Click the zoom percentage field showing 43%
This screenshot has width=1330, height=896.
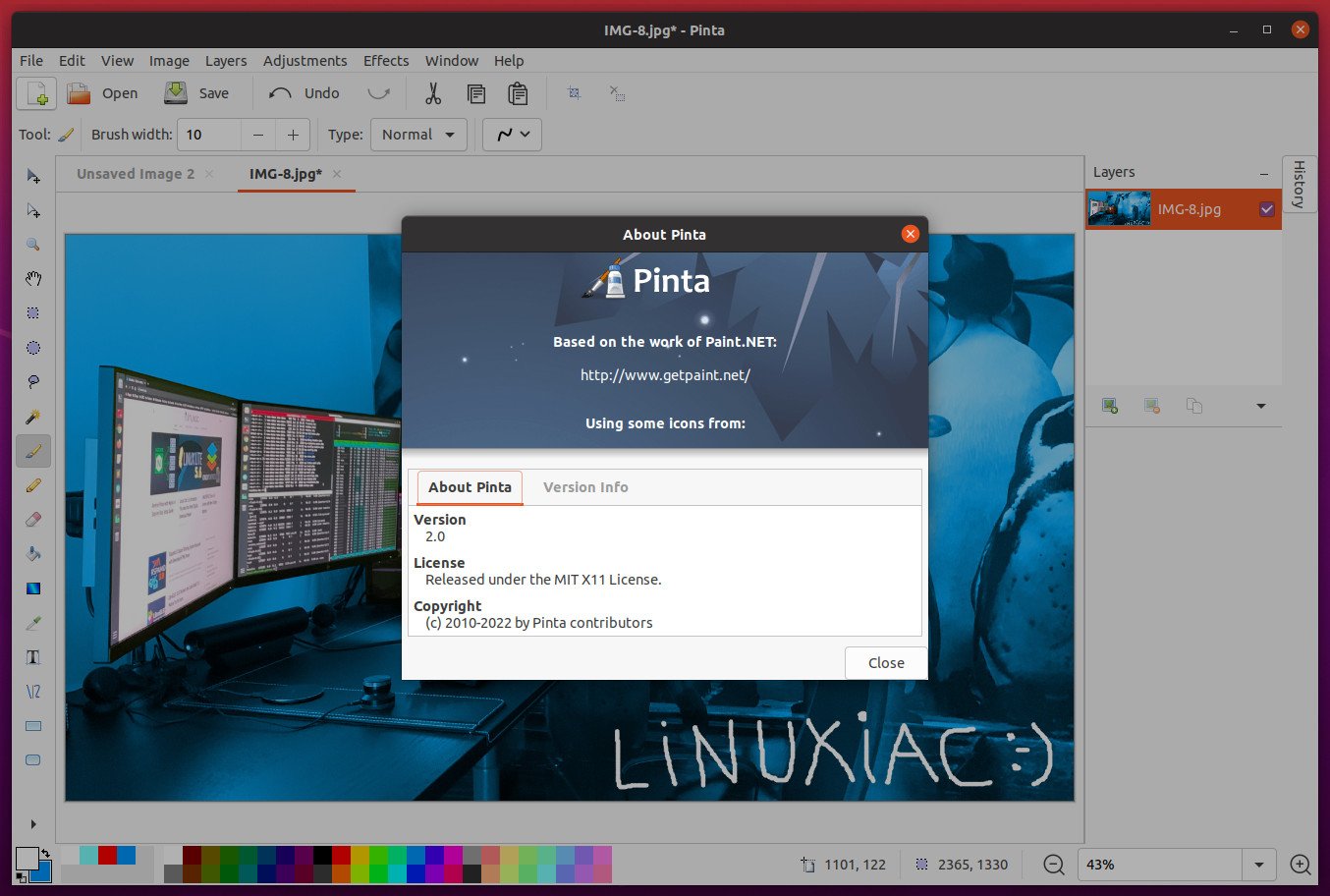[x=1160, y=865]
